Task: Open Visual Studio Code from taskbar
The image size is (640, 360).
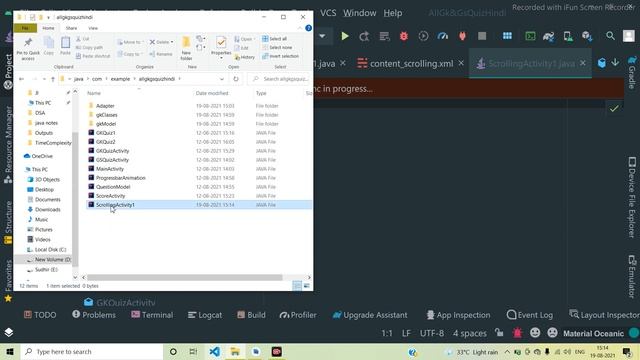Action: [215, 351]
